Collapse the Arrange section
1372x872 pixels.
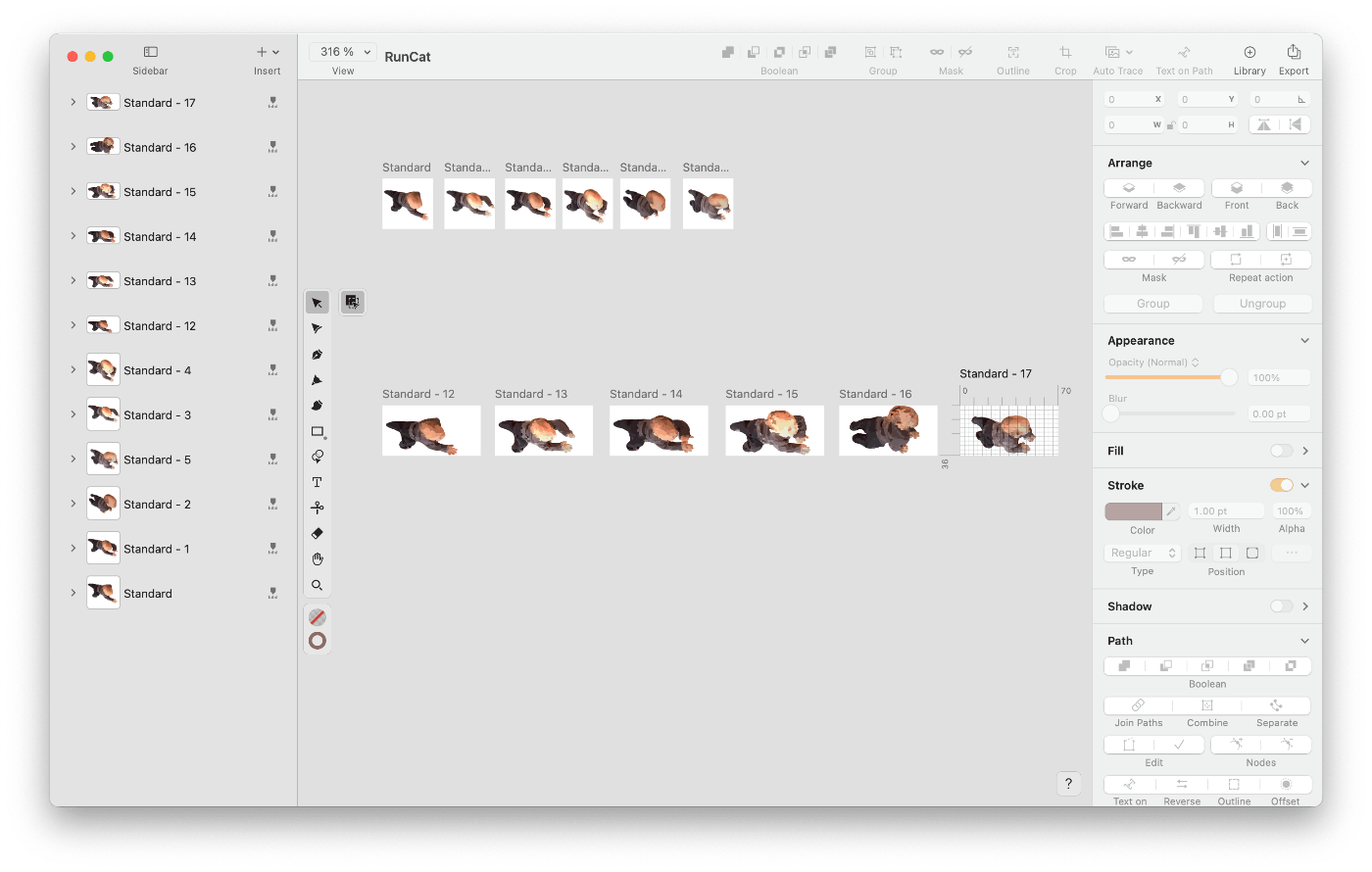1304,164
